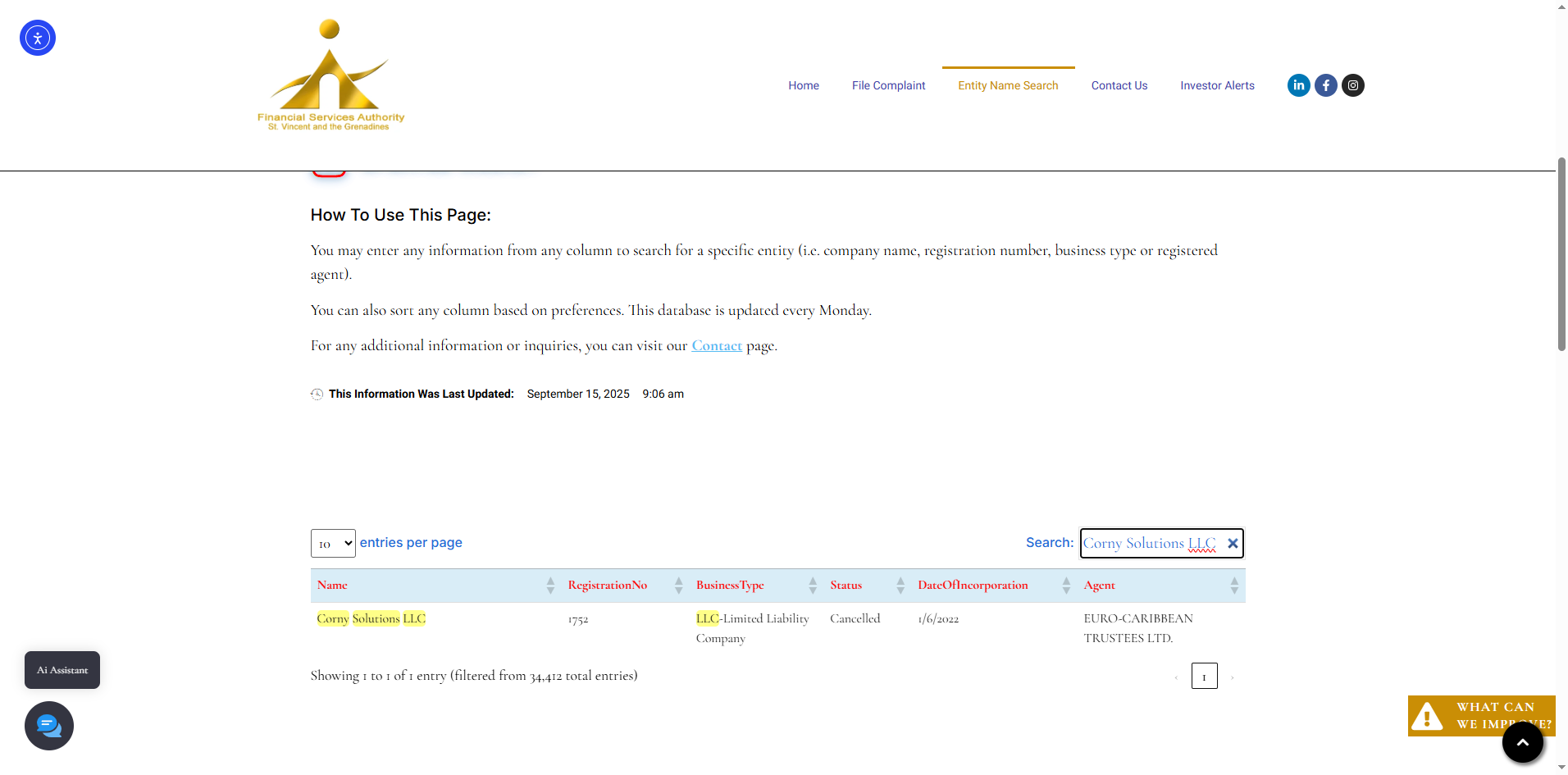The image size is (1568, 775).
Task: Clear the search field with X
Action: coord(1232,544)
